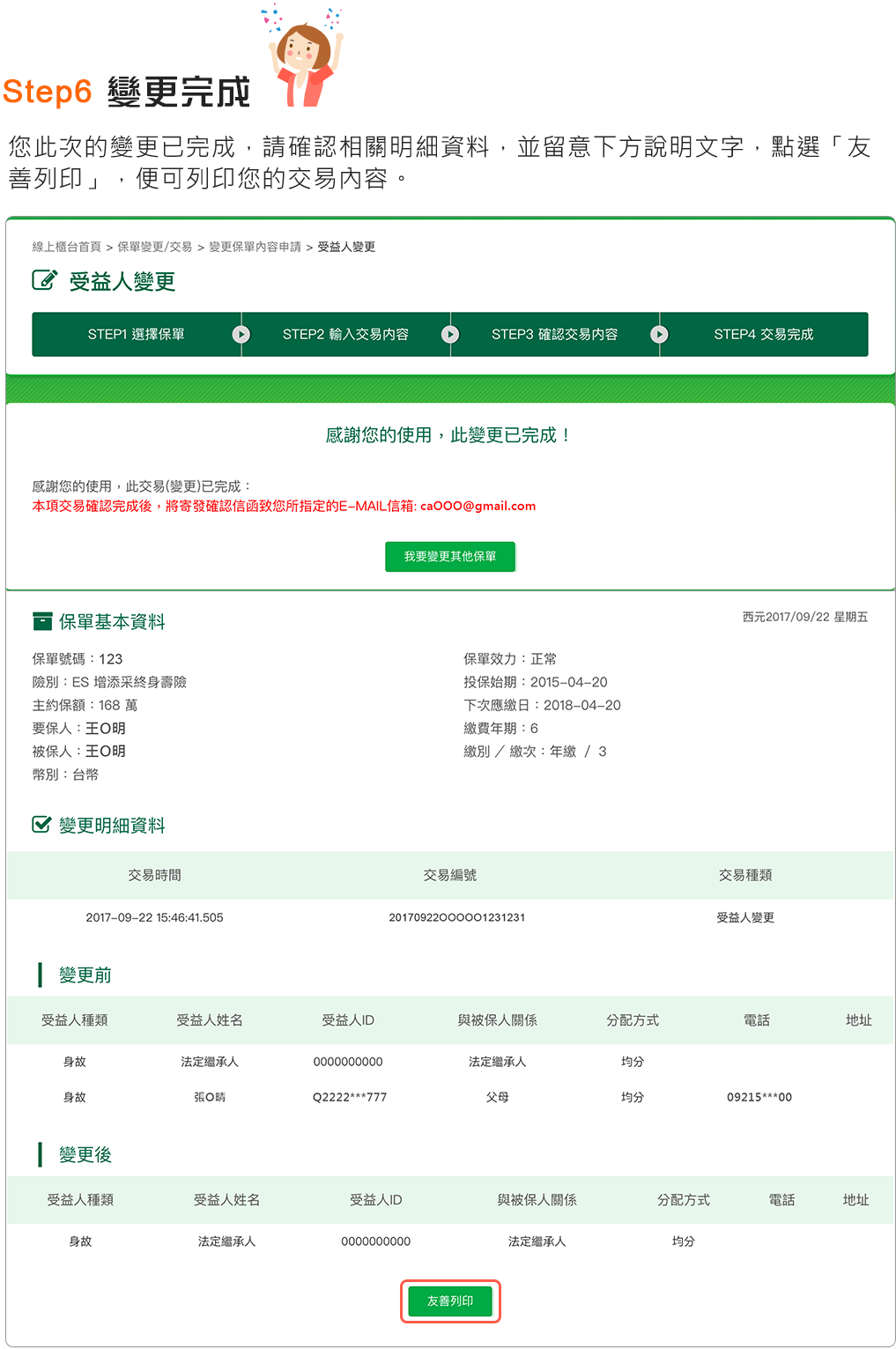Click 投保始期:2015-04-20 line

click(x=536, y=682)
